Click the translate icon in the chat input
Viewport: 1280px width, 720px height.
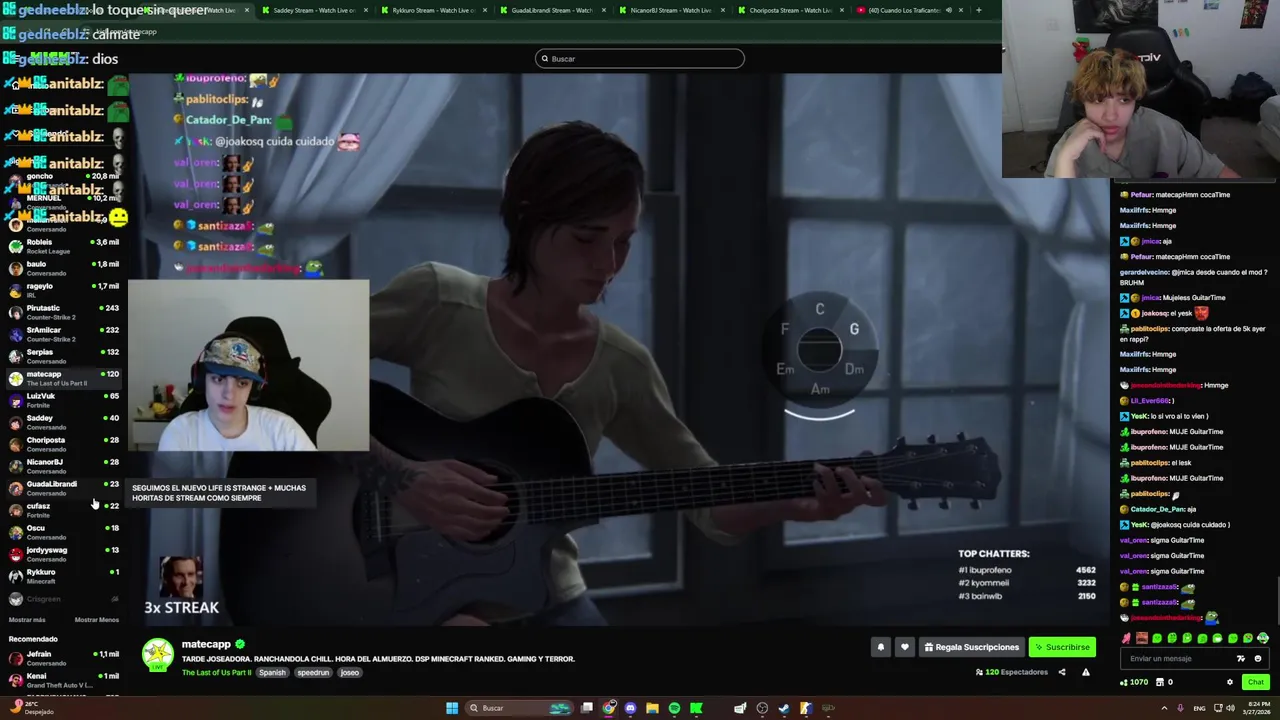point(1241,659)
